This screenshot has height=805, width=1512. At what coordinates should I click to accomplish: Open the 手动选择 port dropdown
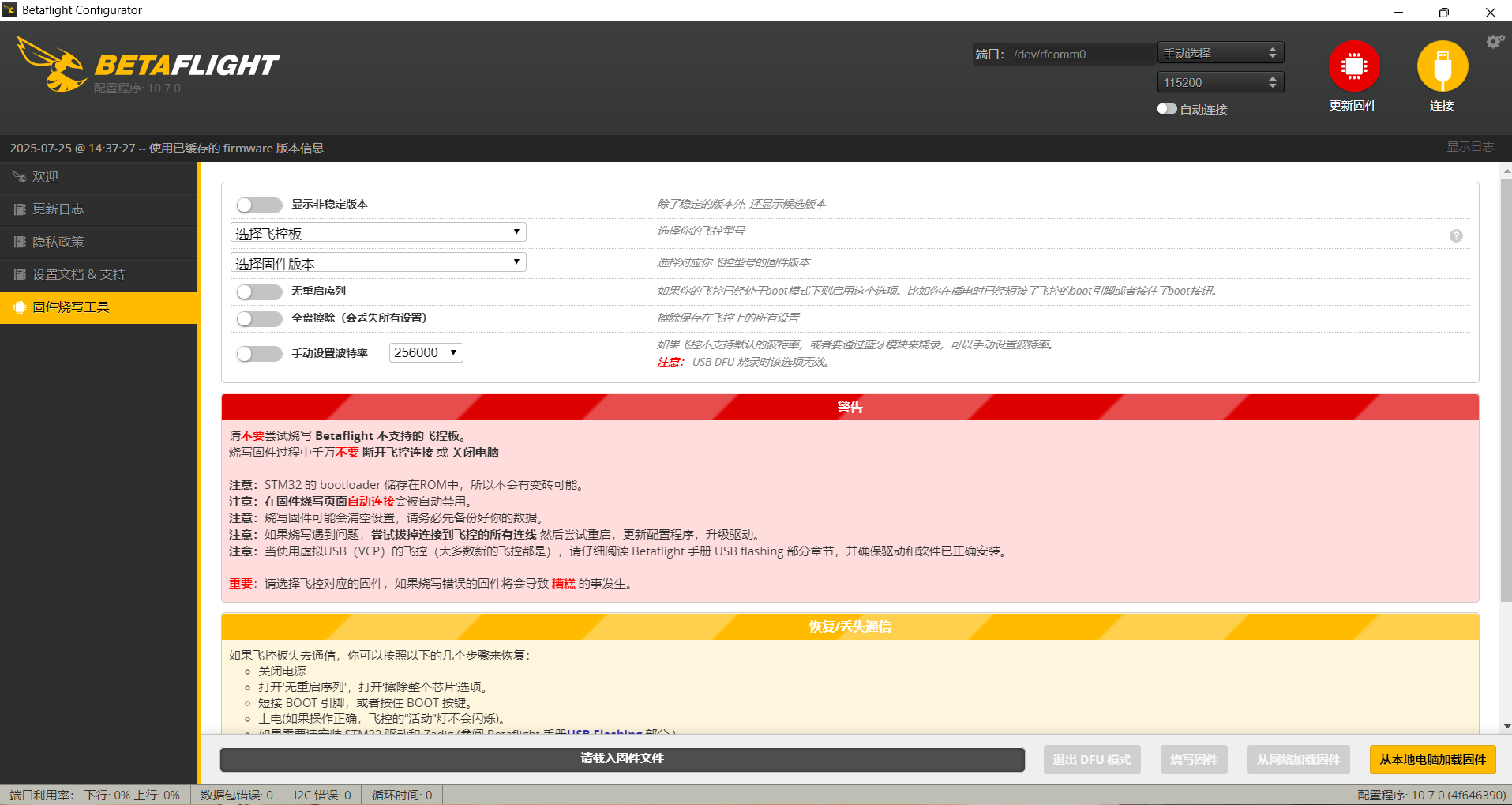point(1221,53)
